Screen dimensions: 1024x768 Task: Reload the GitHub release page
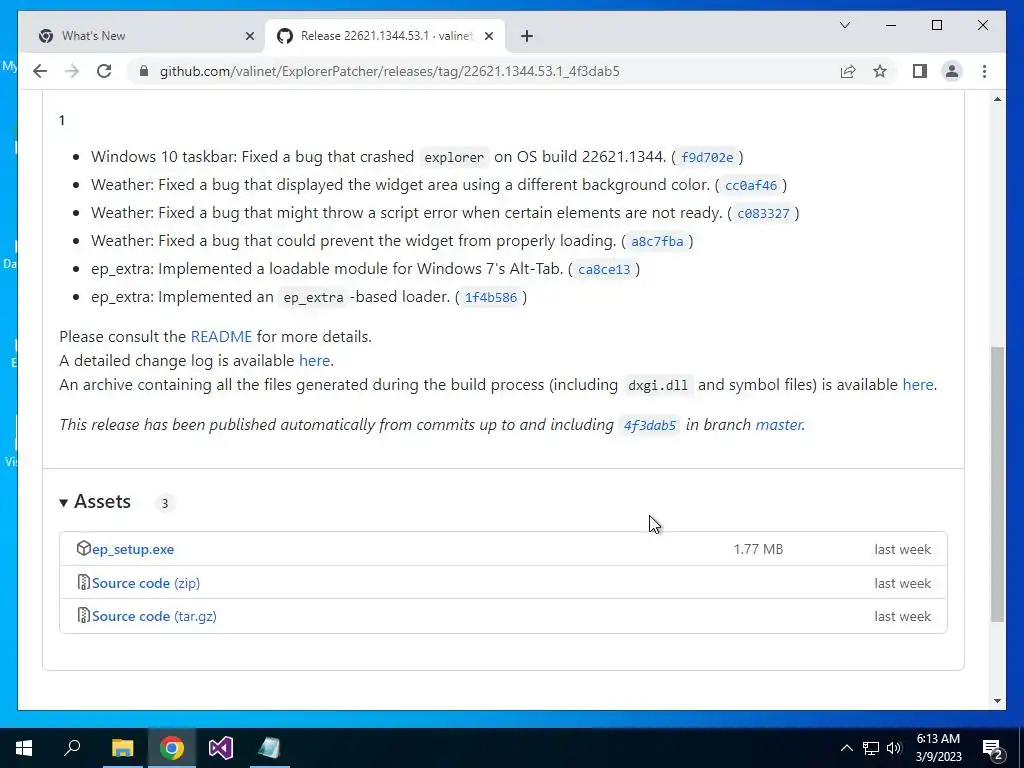tap(104, 71)
